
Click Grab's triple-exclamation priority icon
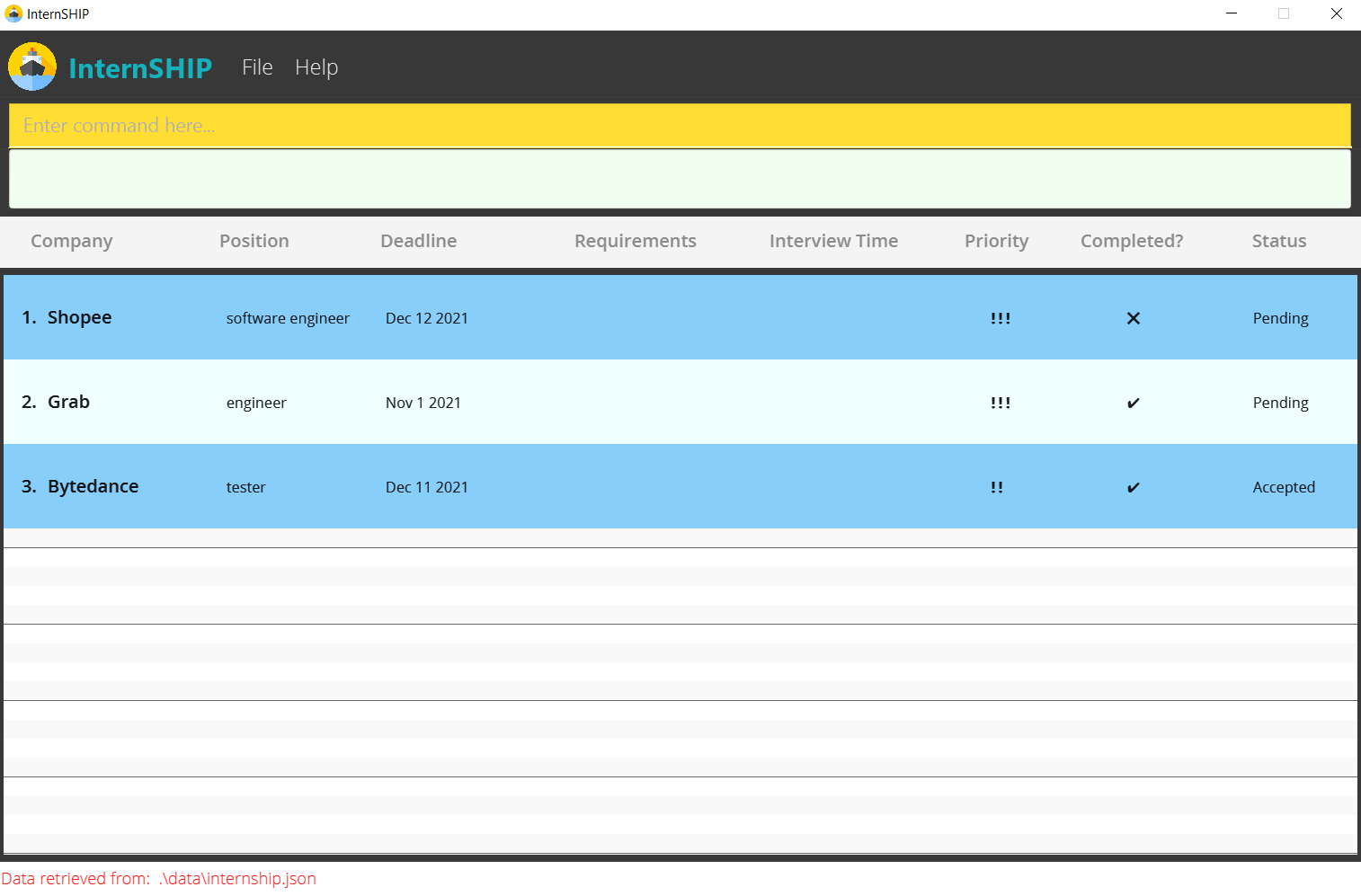pos(1001,403)
